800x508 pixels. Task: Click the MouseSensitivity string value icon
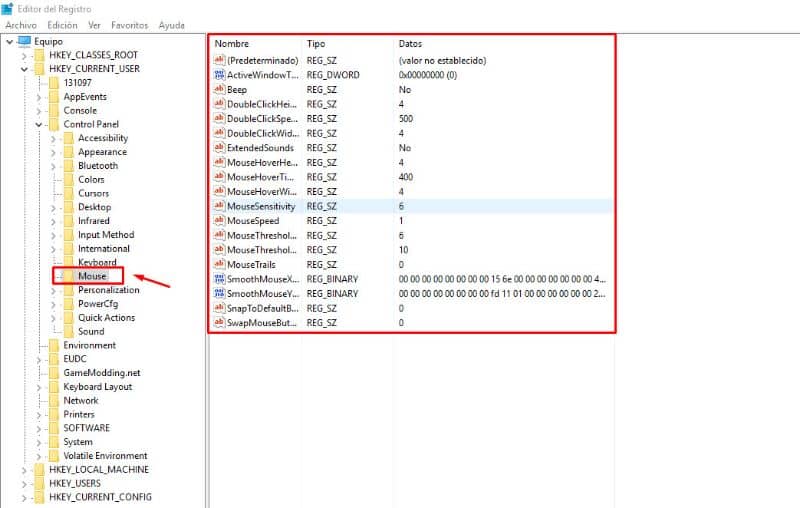(220, 206)
